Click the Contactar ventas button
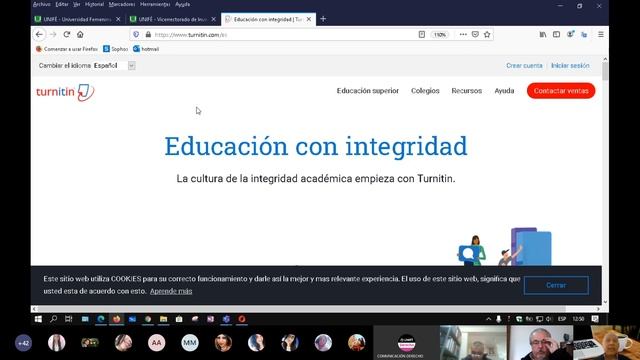The width and height of the screenshot is (640, 360). click(561, 91)
